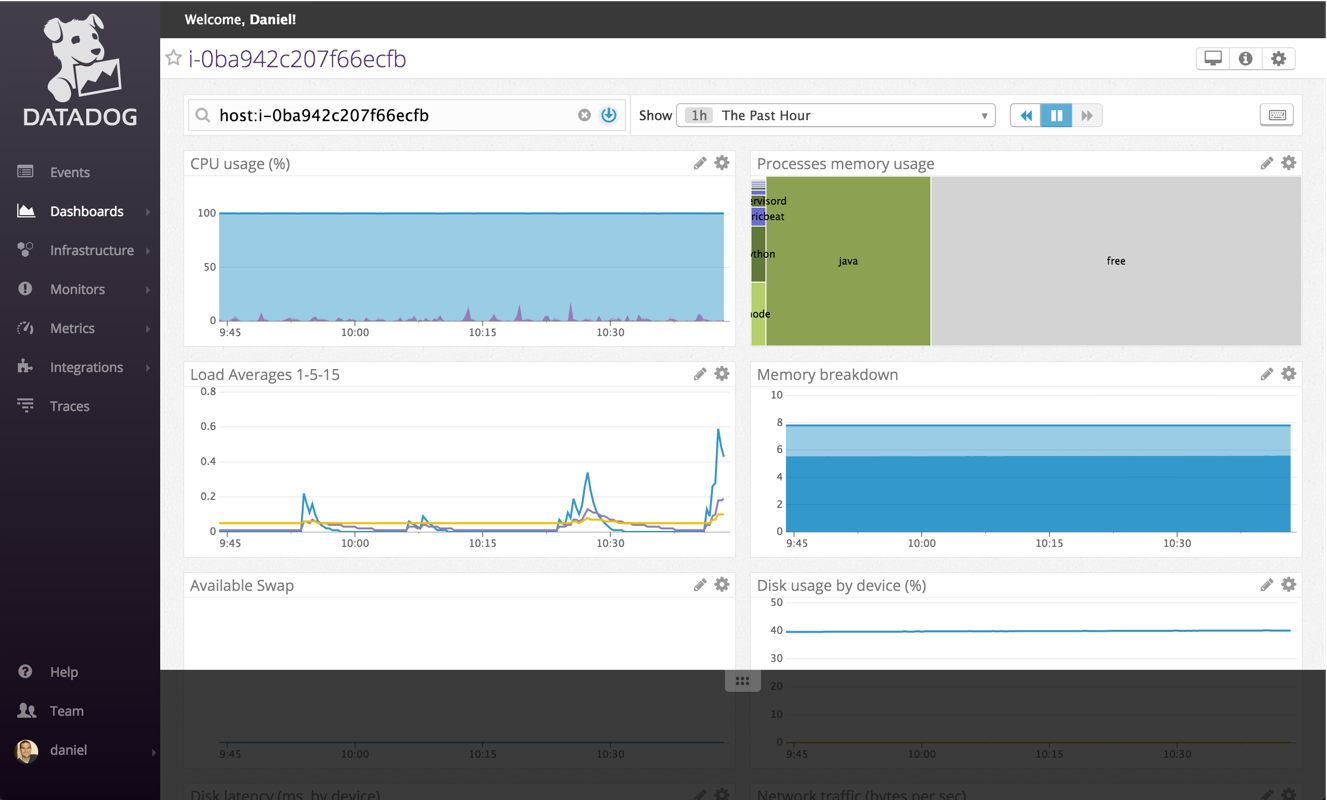
Task: Expand the Dashboards submenu chevron
Action: (147, 211)
